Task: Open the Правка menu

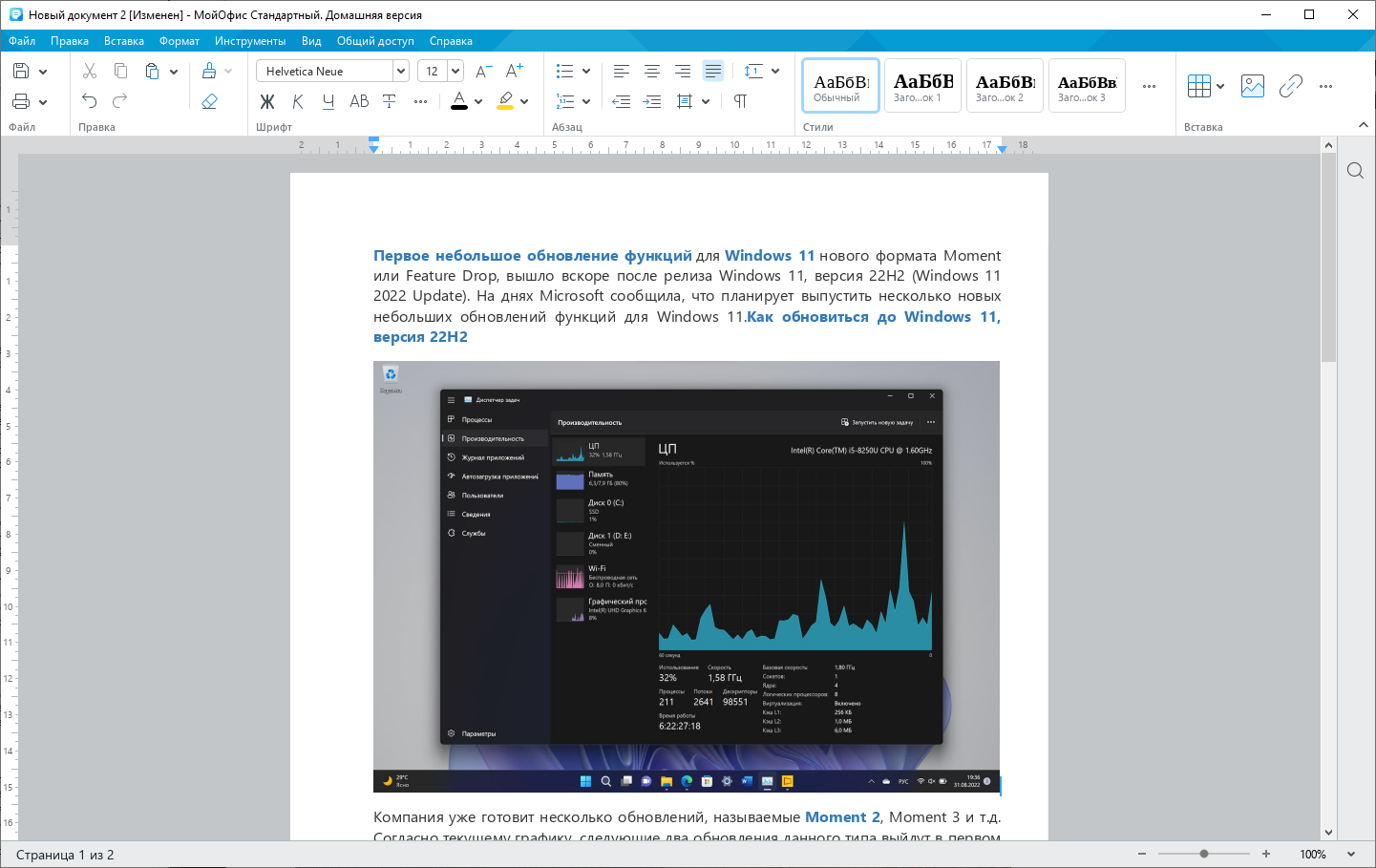Action: [x=70, y=41]
